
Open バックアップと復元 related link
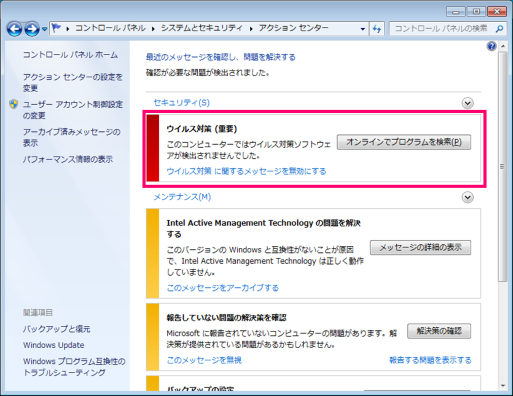(57, 329)
